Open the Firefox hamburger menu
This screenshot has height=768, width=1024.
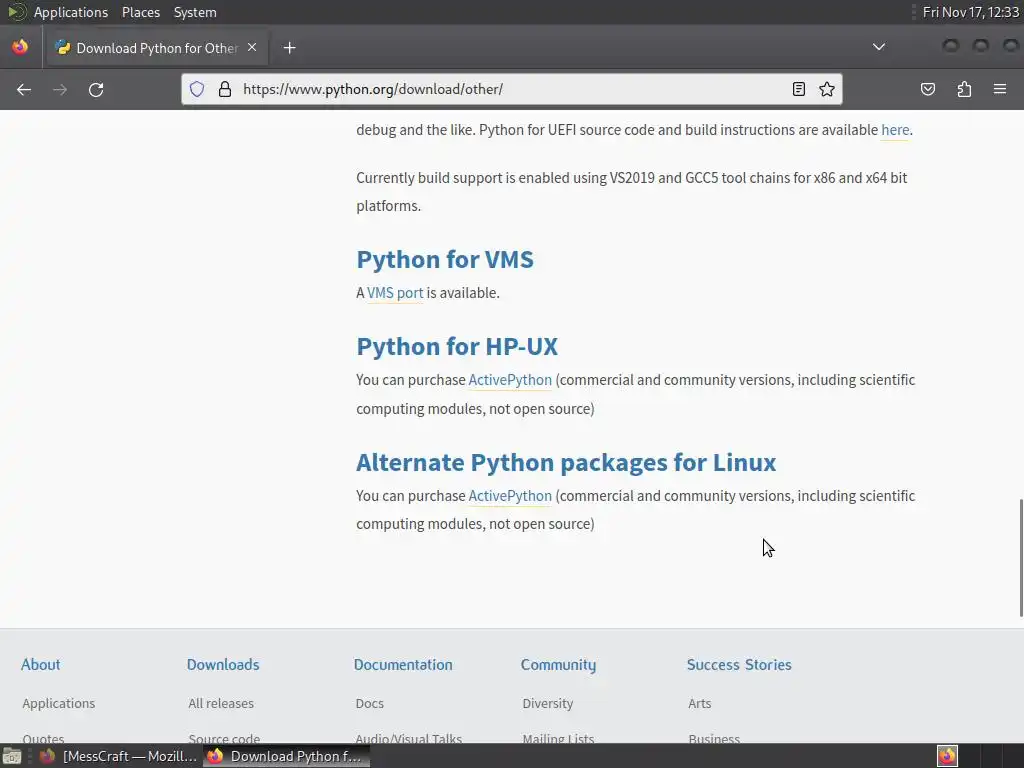1000,89
